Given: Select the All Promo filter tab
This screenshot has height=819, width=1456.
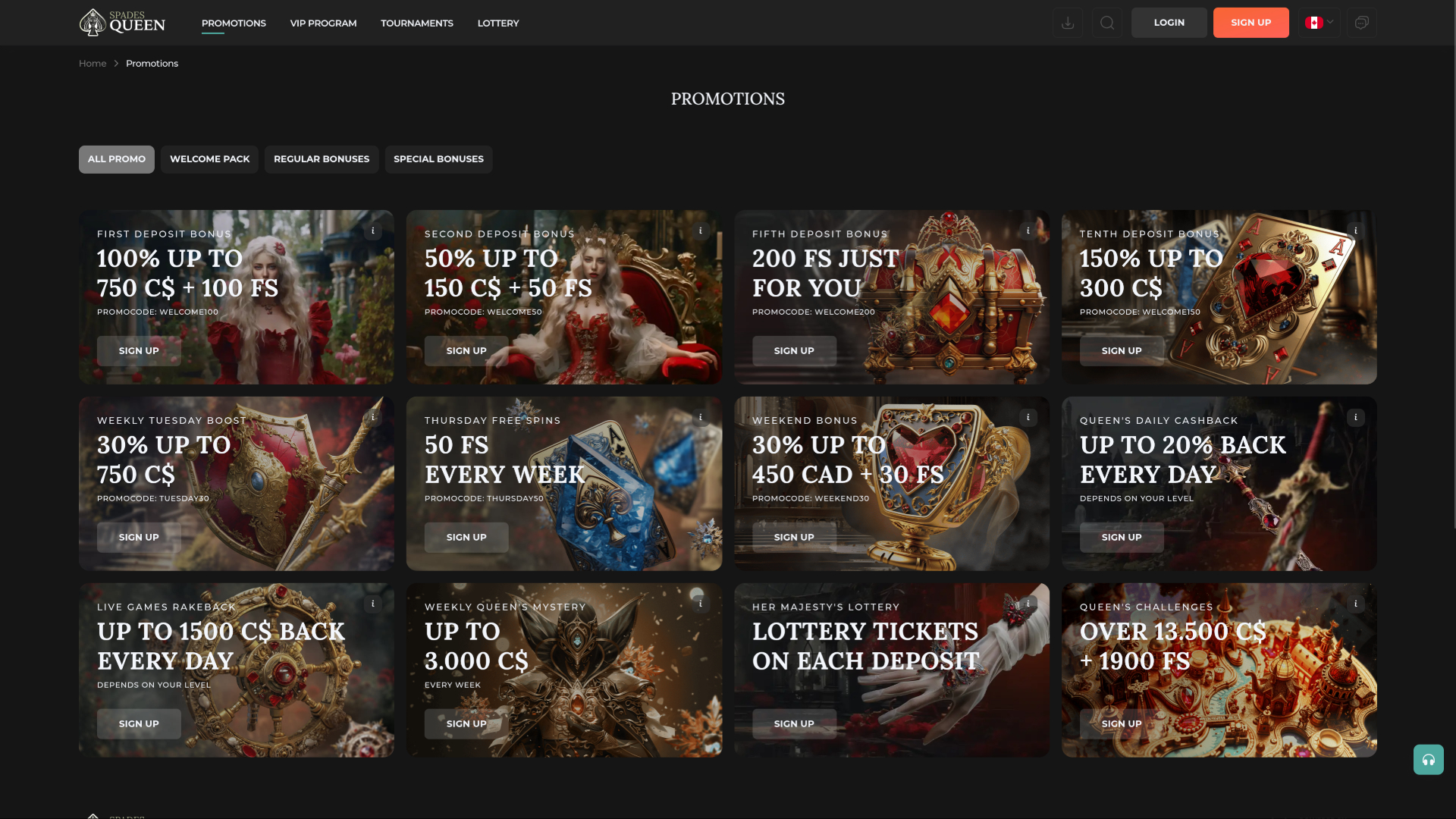Looking at the screenshot, I should [117, 159].
